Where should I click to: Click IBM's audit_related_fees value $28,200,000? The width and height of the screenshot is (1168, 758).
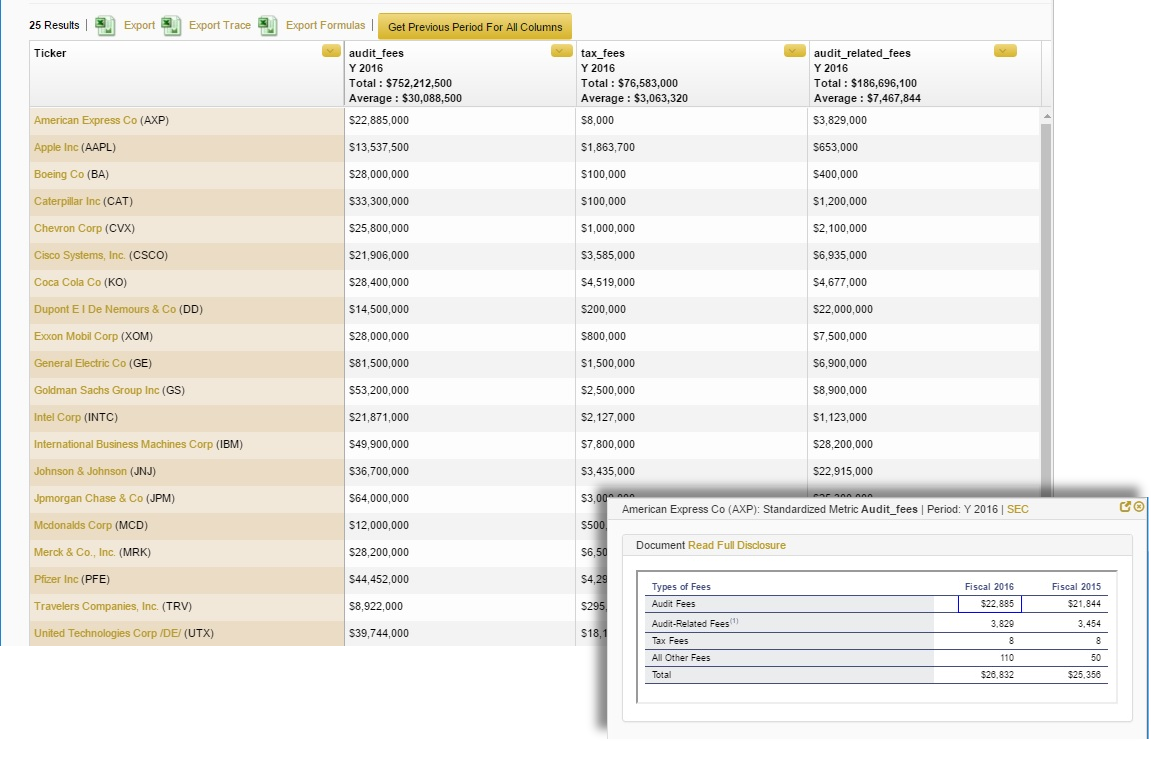tap(843, 445)
